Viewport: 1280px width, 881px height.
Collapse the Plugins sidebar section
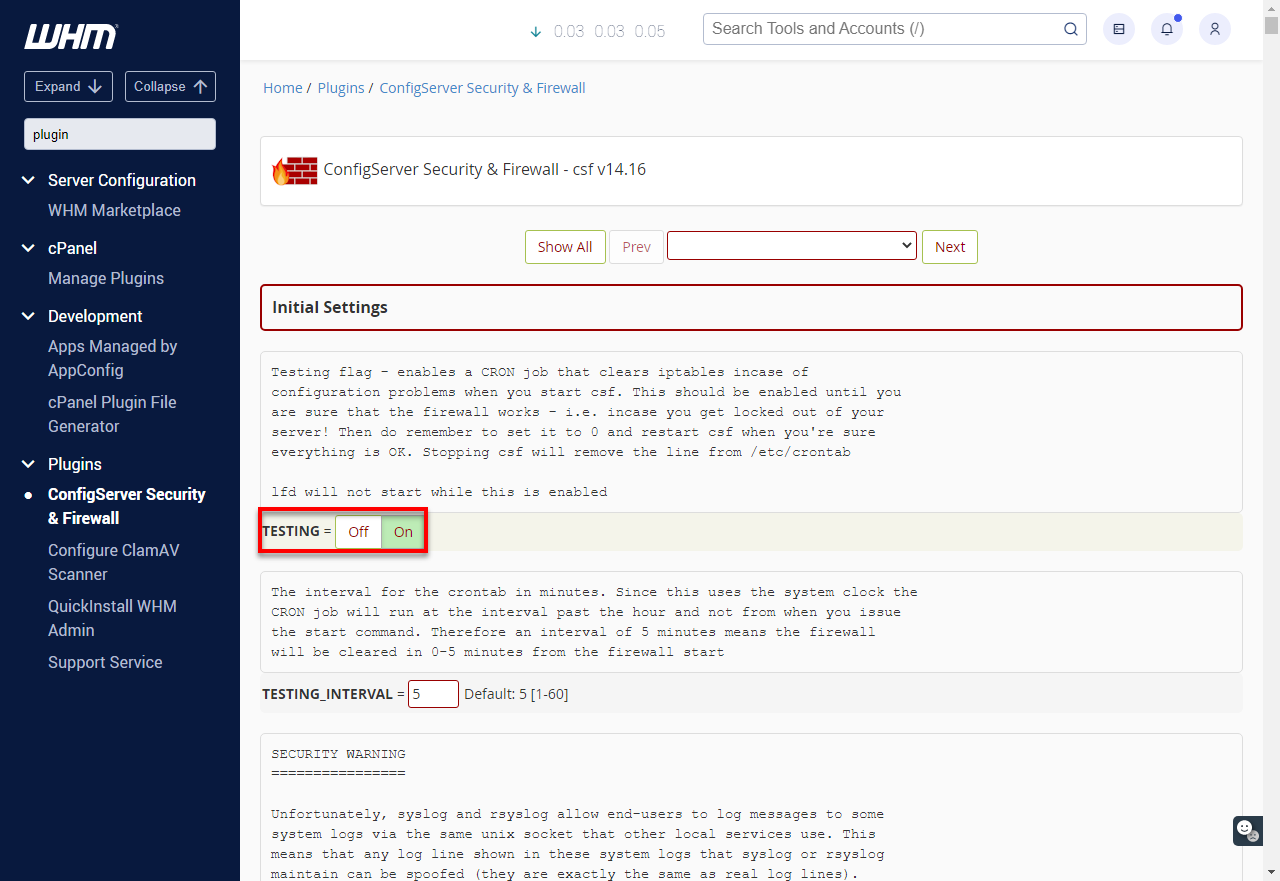27,463
